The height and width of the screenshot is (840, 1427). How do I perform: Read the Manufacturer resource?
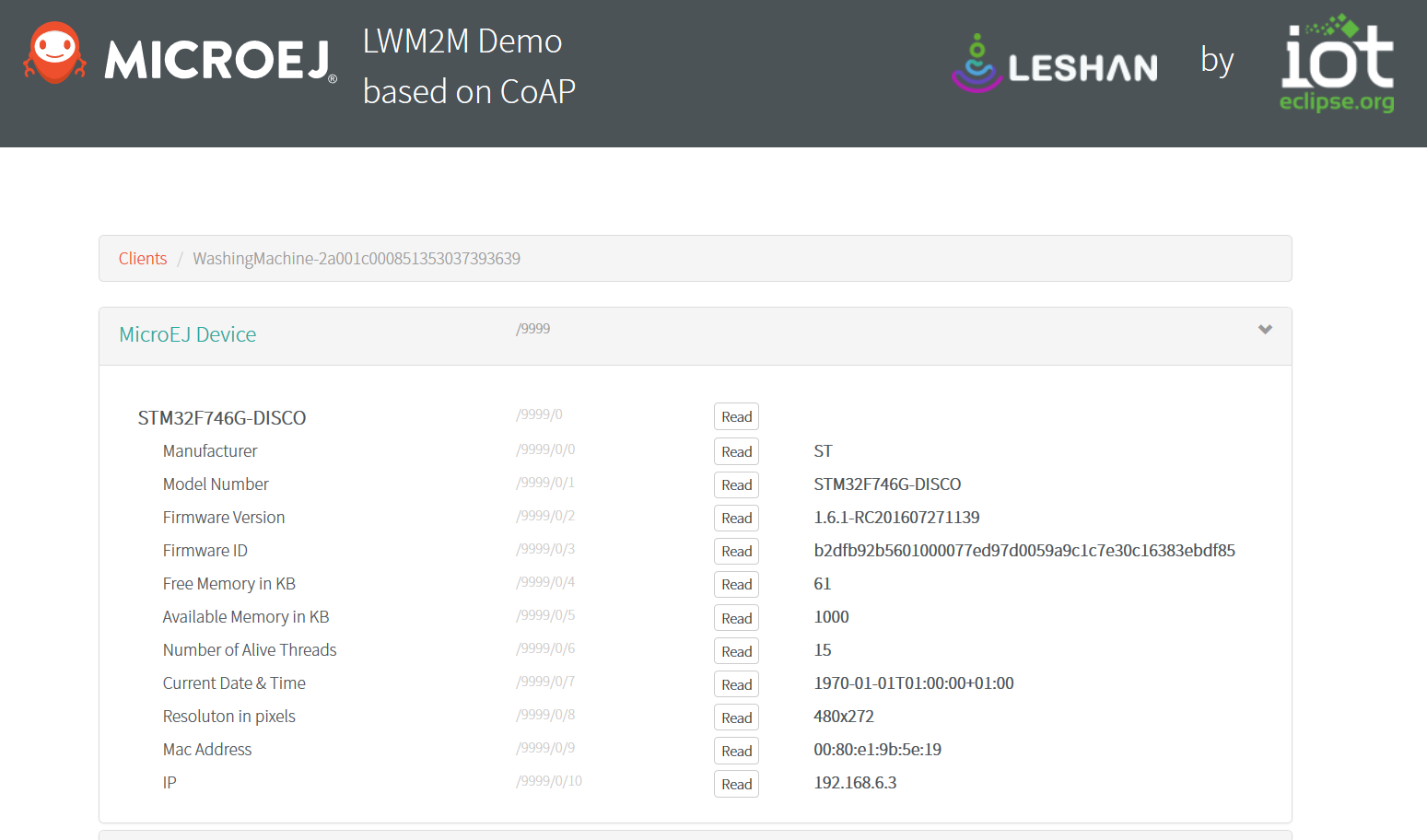click(736, 451)
